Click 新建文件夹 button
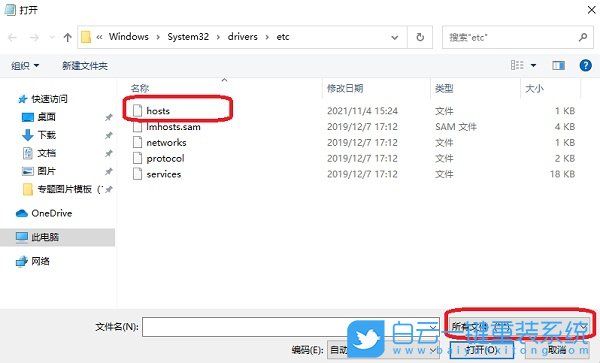Image resolution: width=600 pixels, height=363 pixels. point(85,66)
